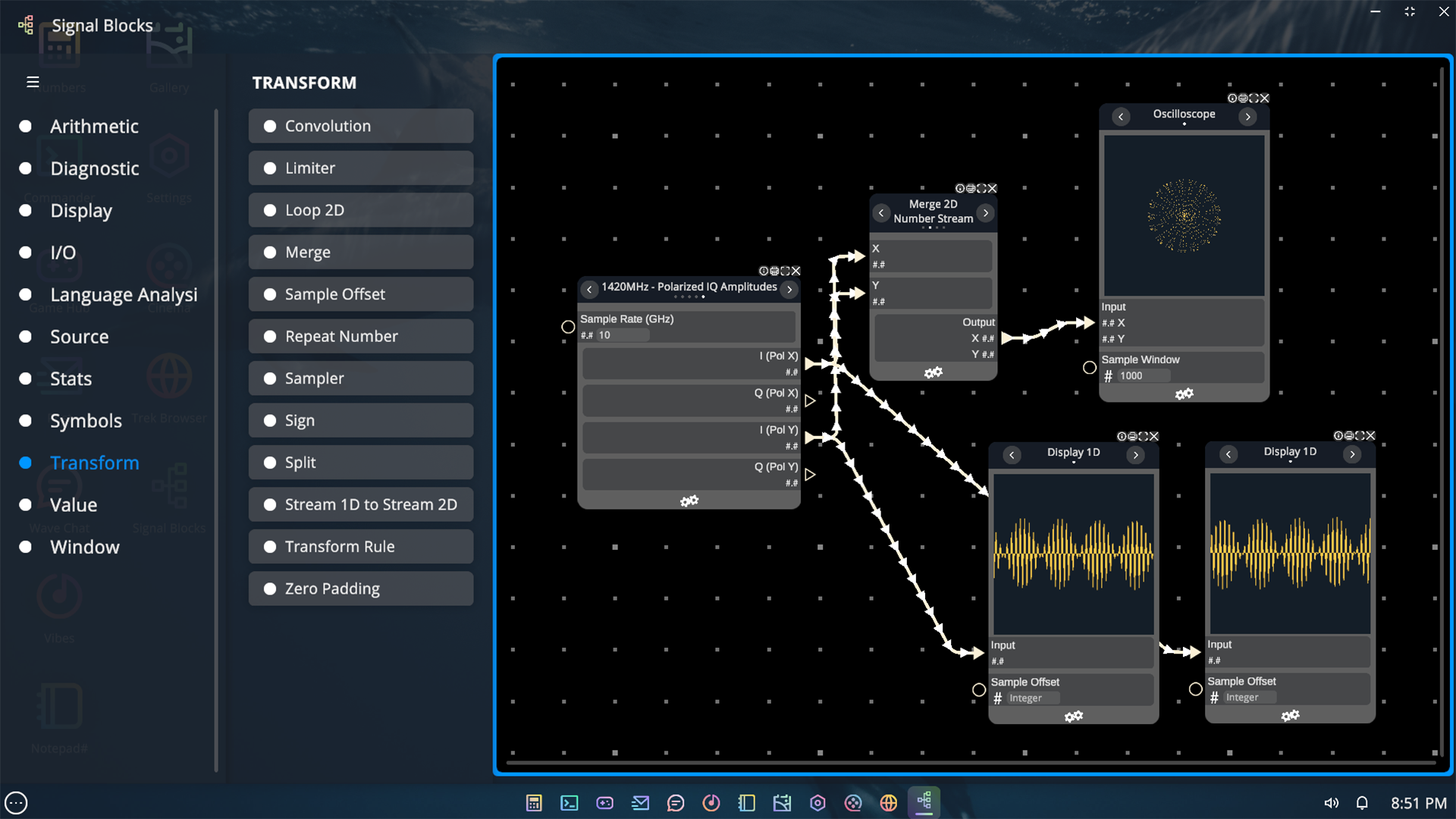Click the right arrow on the leftmost Display 1D node

point(1135,454)
